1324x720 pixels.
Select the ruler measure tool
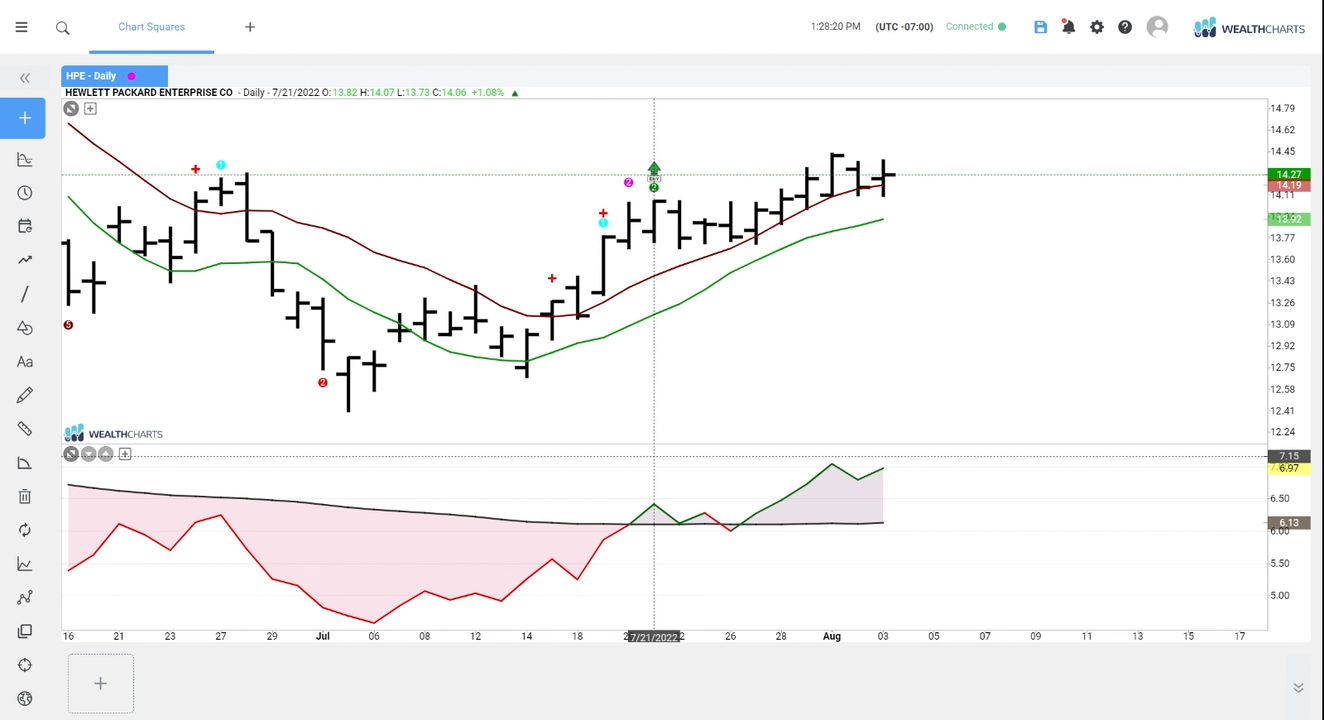[25, 429]
